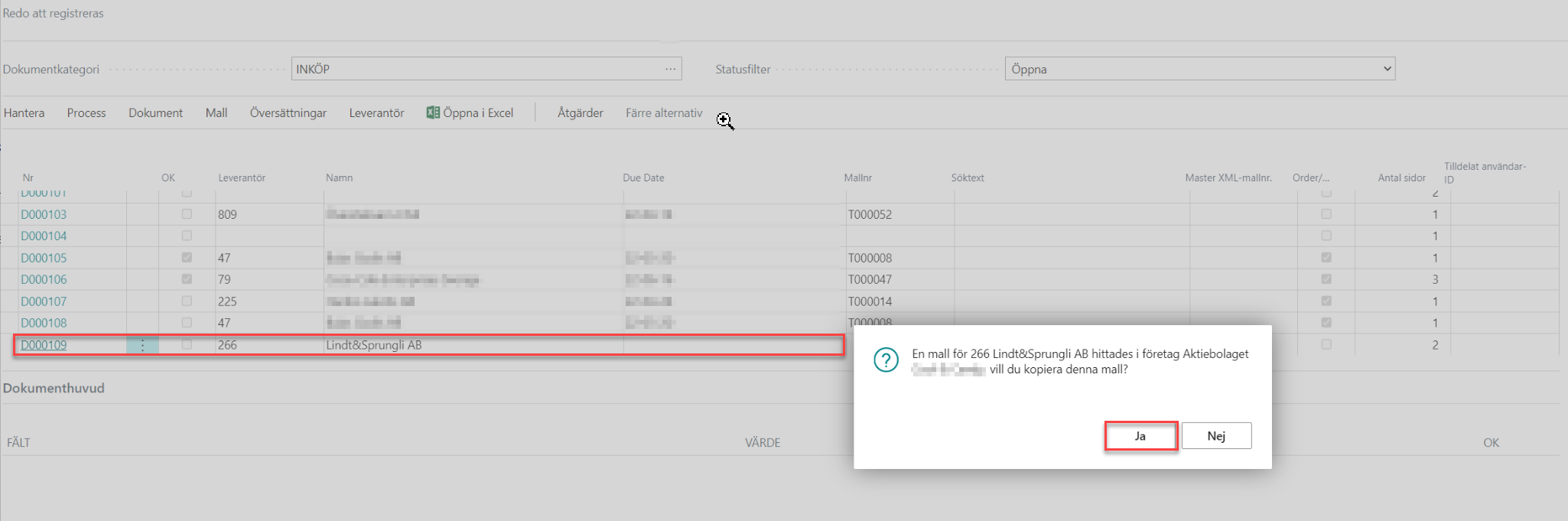Toggle the OK checkbox for row D000105
This screenshot has height=521, width=1568.
click(x=187, y=258)
